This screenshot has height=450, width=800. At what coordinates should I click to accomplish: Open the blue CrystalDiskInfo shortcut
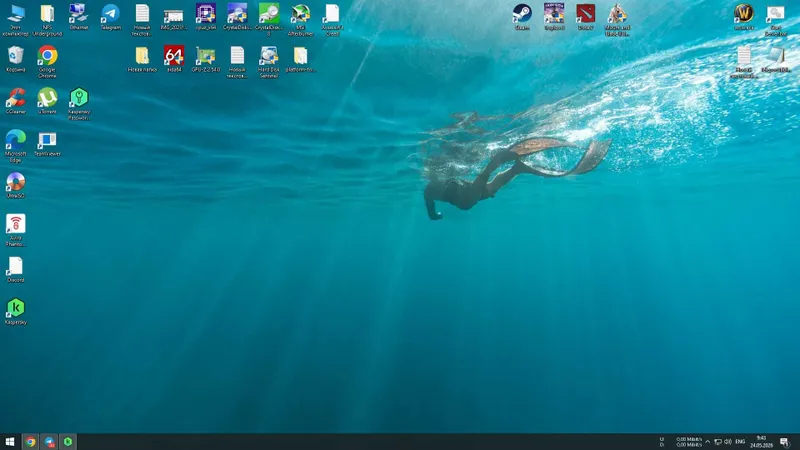[x=237, y=16]
